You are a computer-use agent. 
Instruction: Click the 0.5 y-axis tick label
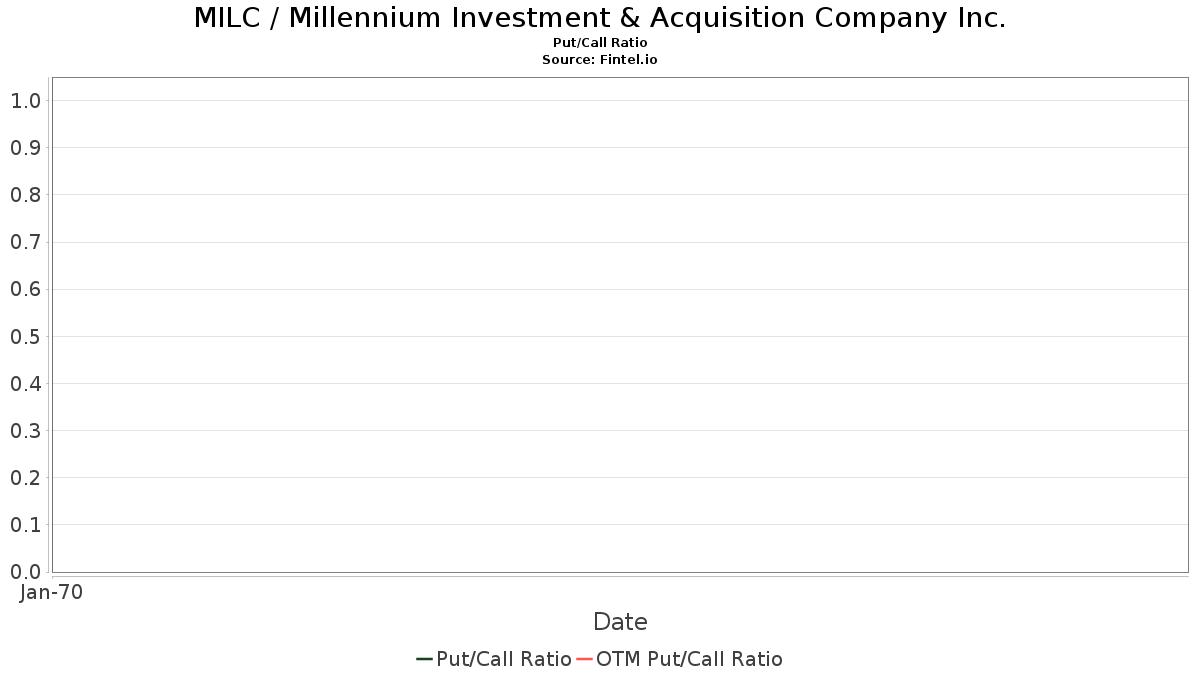point(25,336)
